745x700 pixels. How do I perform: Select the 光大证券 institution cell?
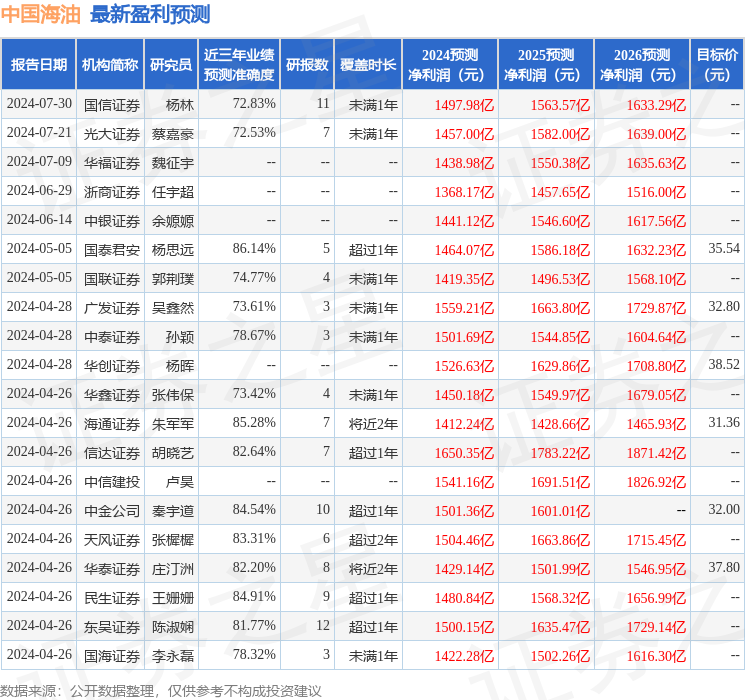tap(112, 134)
